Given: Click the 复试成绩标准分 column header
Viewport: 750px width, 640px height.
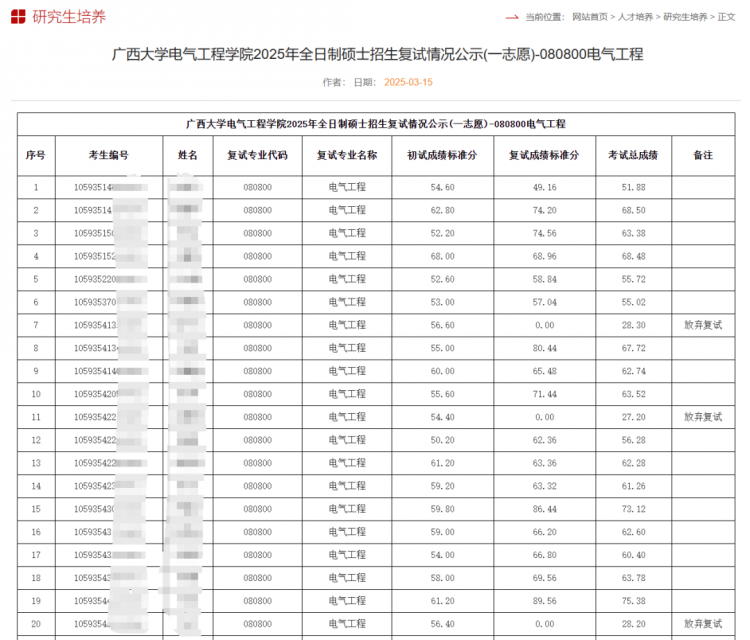Looking at the screenshot, I should coord(544,155).
